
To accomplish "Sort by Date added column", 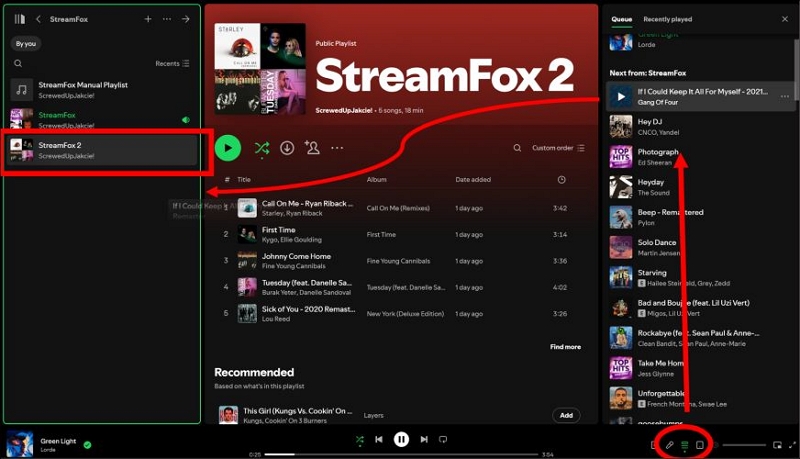I will 473,180.
